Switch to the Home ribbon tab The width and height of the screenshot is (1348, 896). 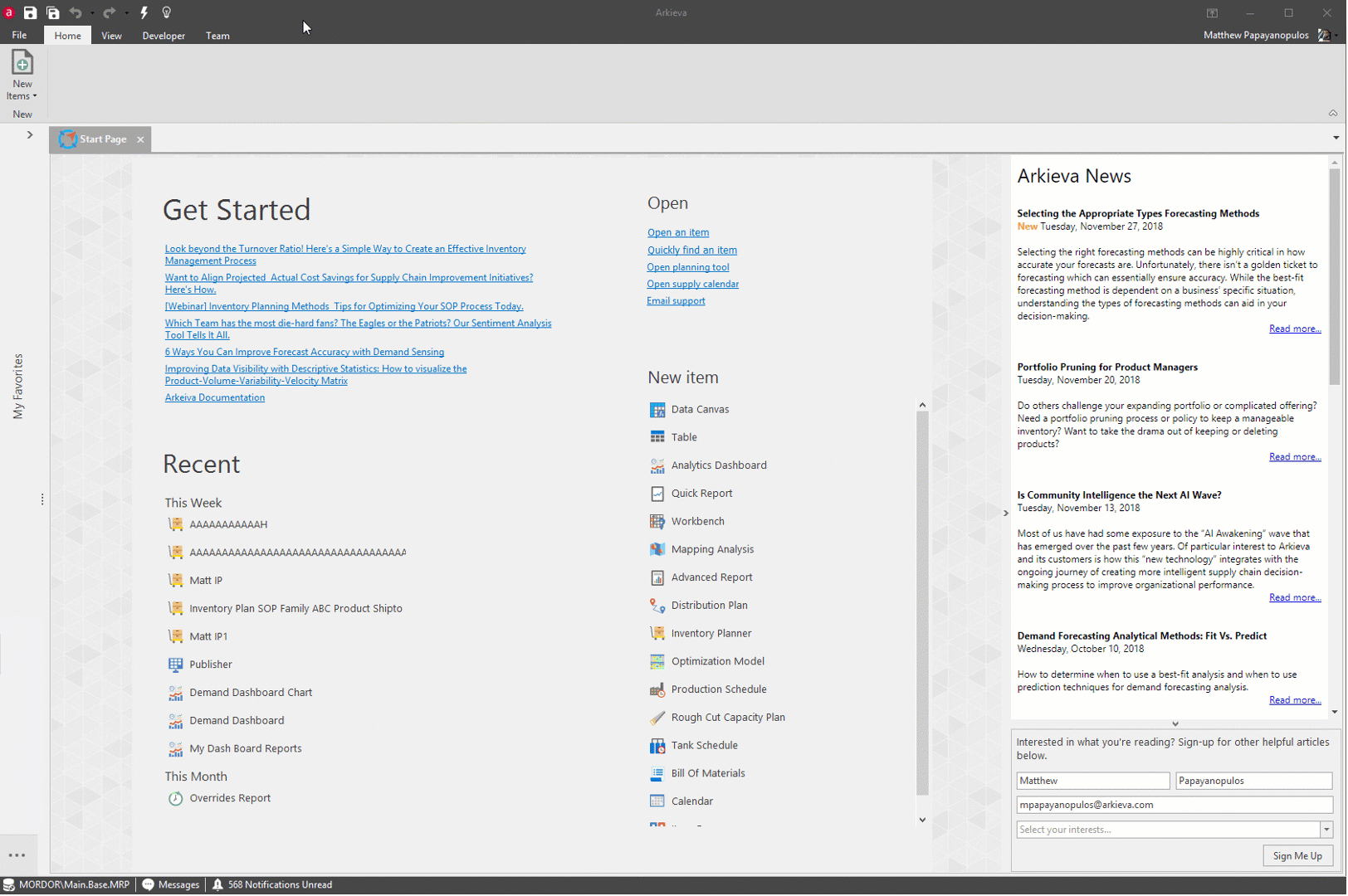coord(67,36)
